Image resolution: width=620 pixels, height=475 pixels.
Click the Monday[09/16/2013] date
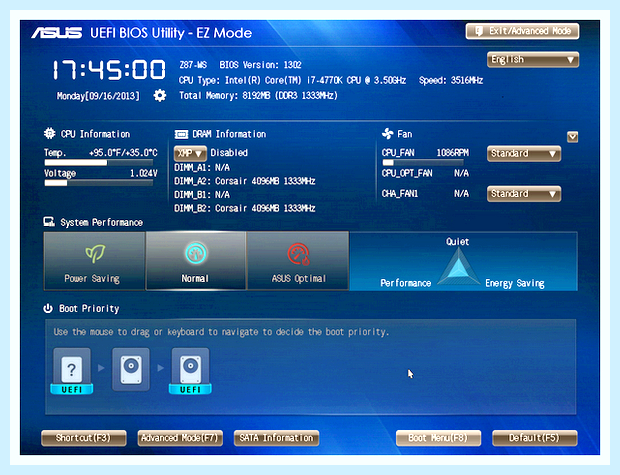coord(98,96)
